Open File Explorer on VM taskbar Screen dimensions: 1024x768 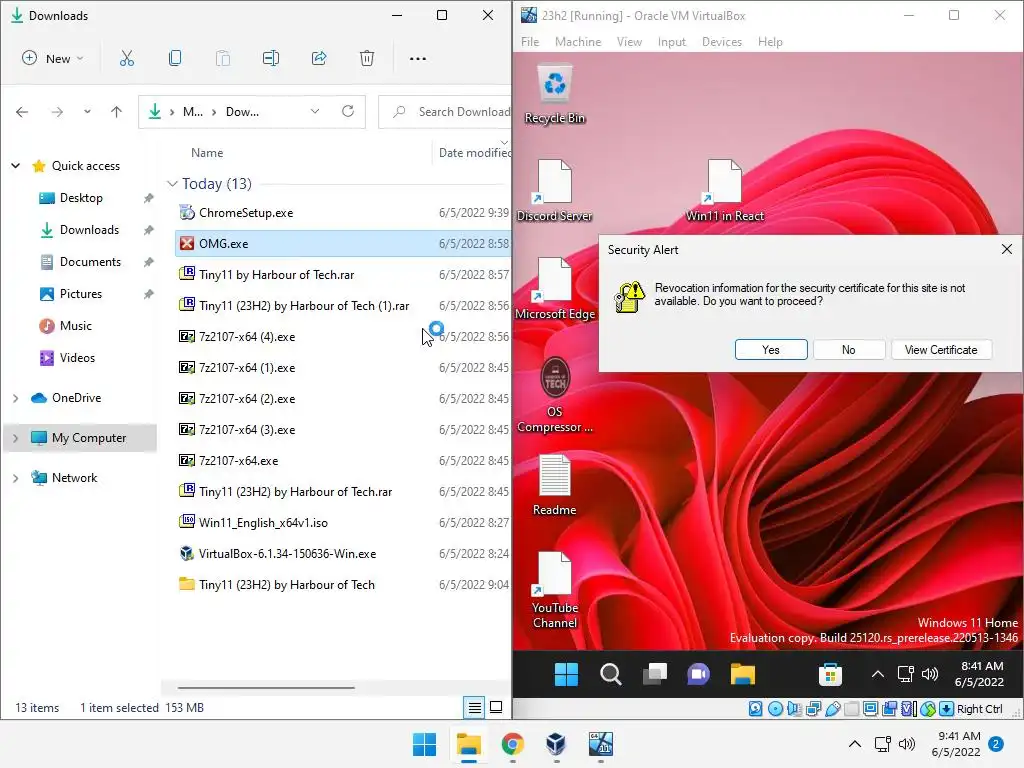coord(743,674)
